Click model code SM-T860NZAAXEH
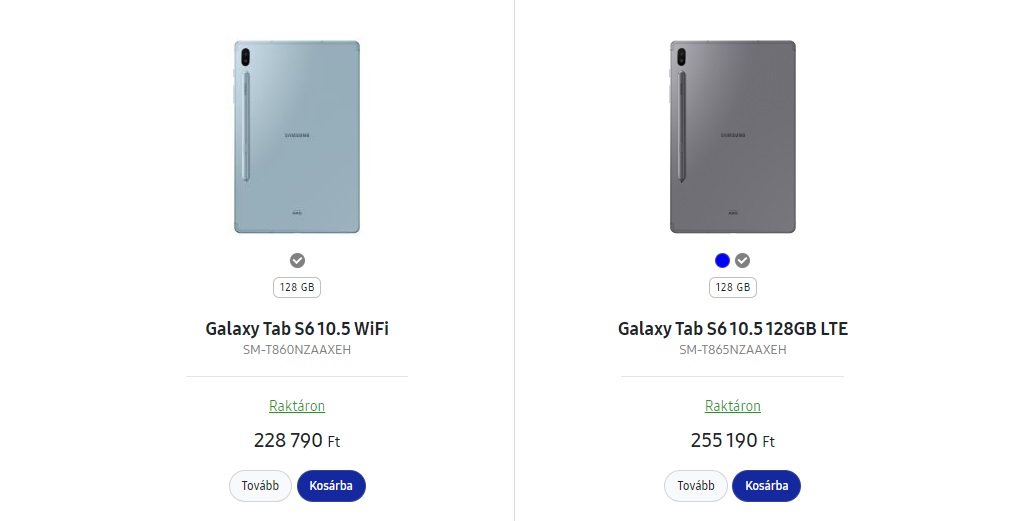 [297, 350]
